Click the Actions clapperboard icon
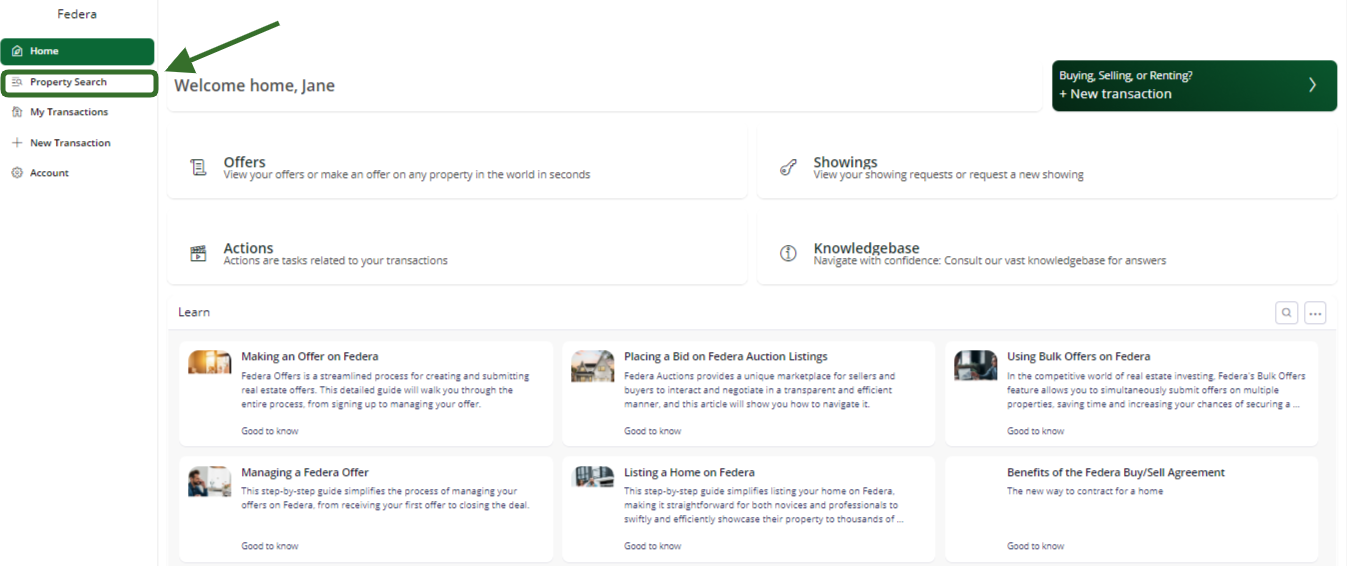Screen dimensions: 1347x566 pyautogui.click(x=199, y=254)
